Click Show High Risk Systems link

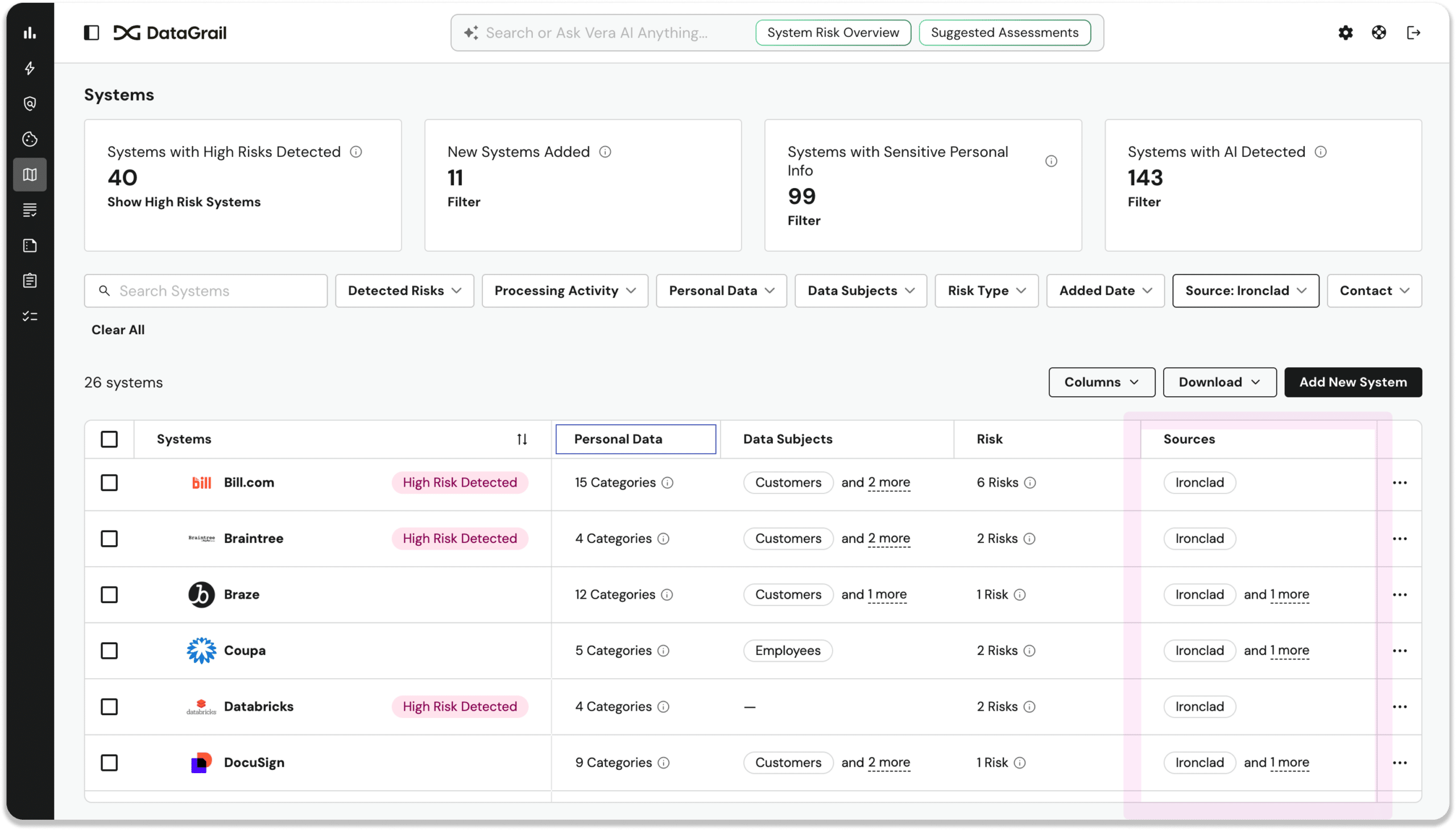[x=184, y=202]
